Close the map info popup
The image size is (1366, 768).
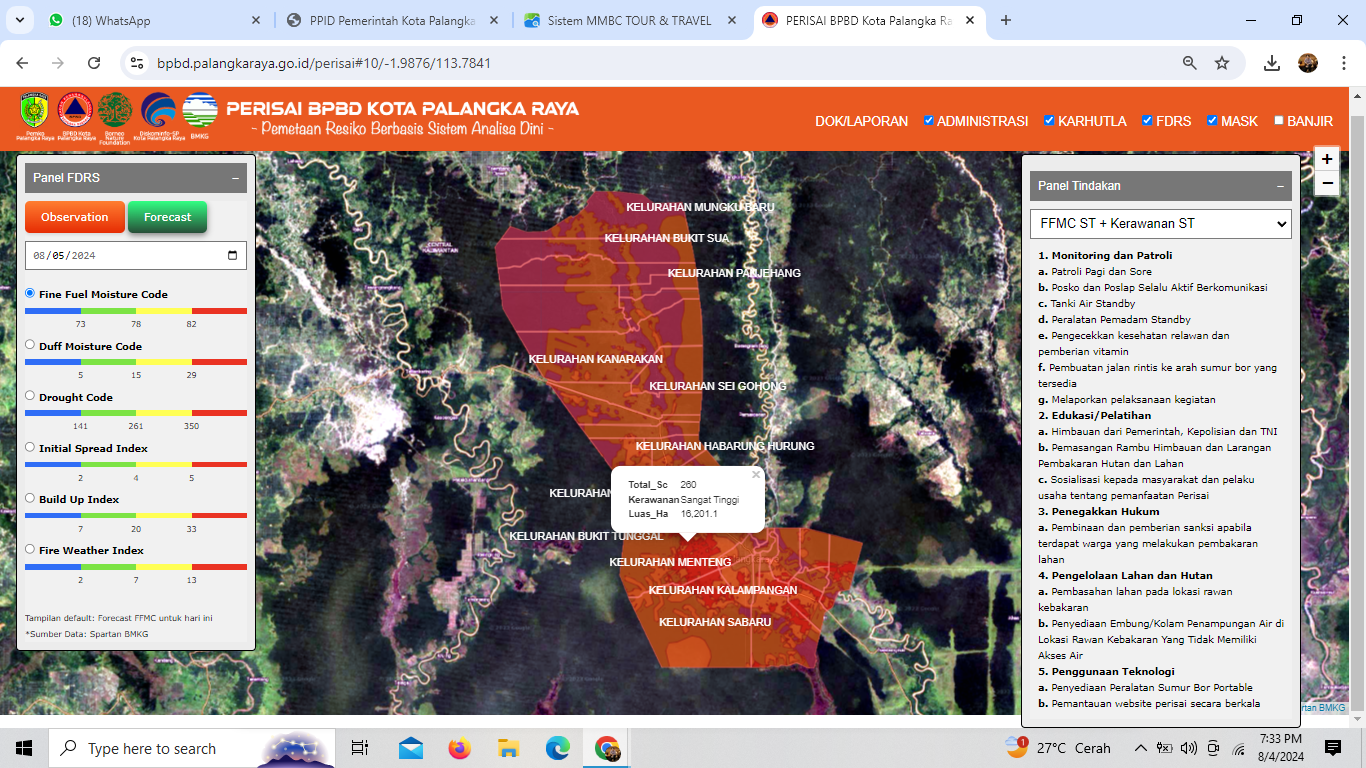click(756, 475)
